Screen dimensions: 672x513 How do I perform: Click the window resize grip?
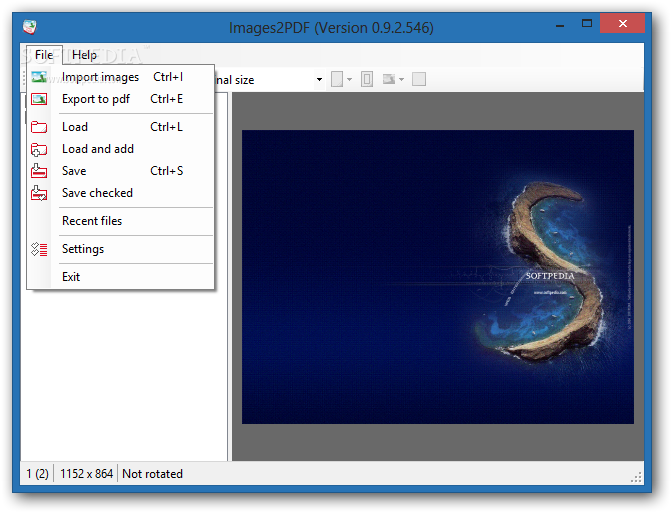[x=636, y=477]
